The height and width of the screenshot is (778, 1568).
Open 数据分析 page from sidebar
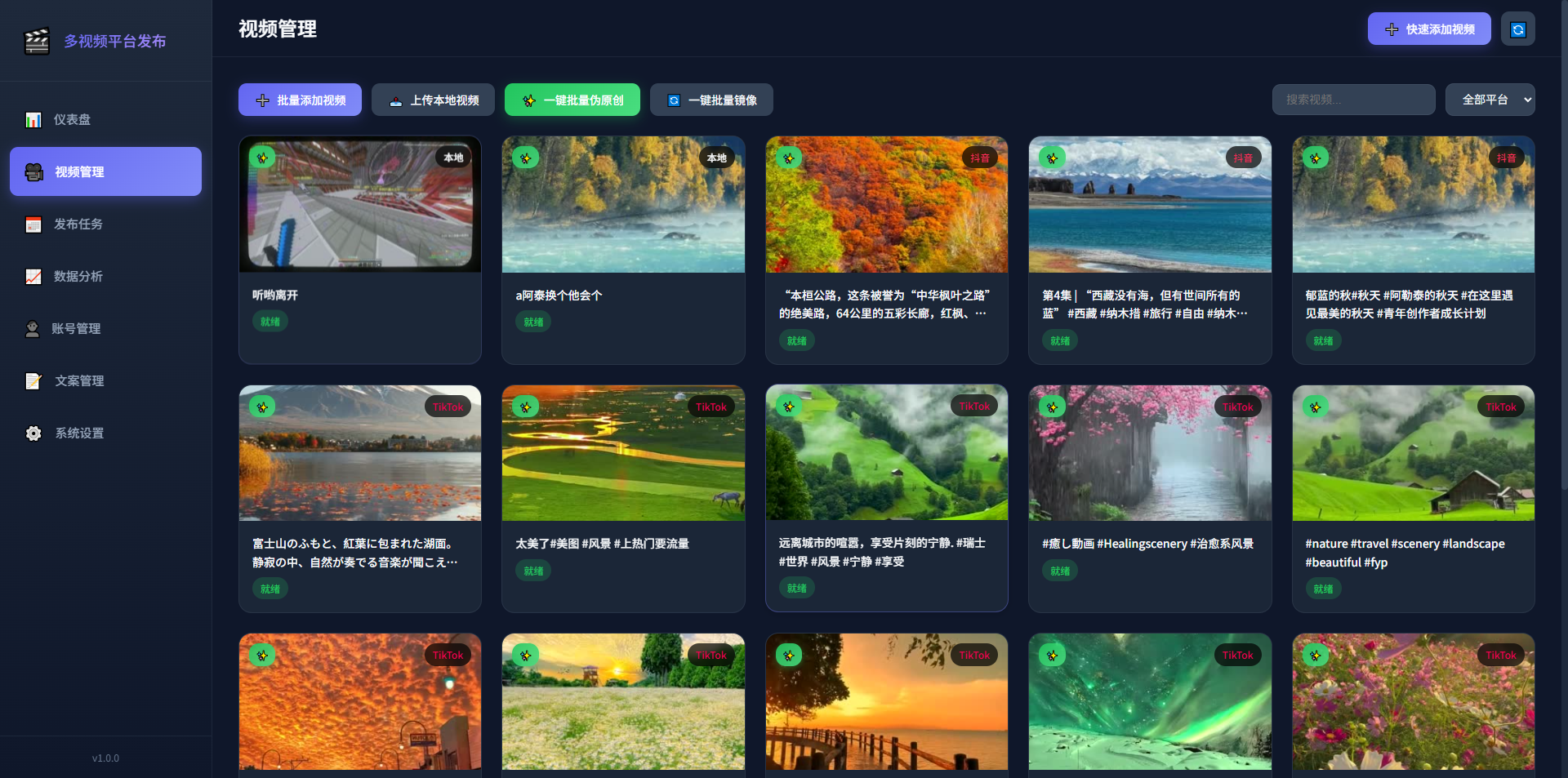[78, 277]
